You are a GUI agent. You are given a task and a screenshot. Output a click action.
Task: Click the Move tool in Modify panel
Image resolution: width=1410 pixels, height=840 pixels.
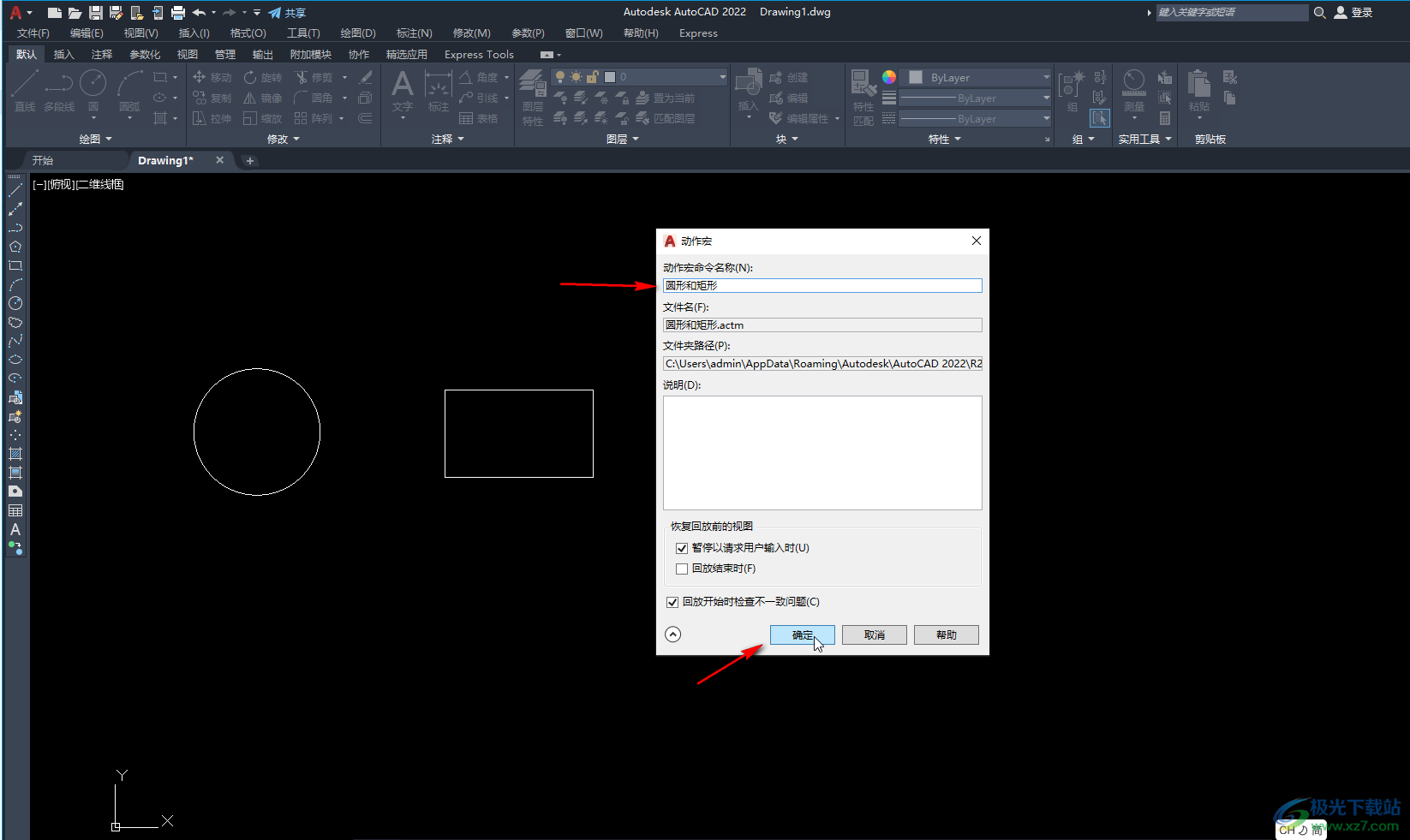(x=212, y=77)
